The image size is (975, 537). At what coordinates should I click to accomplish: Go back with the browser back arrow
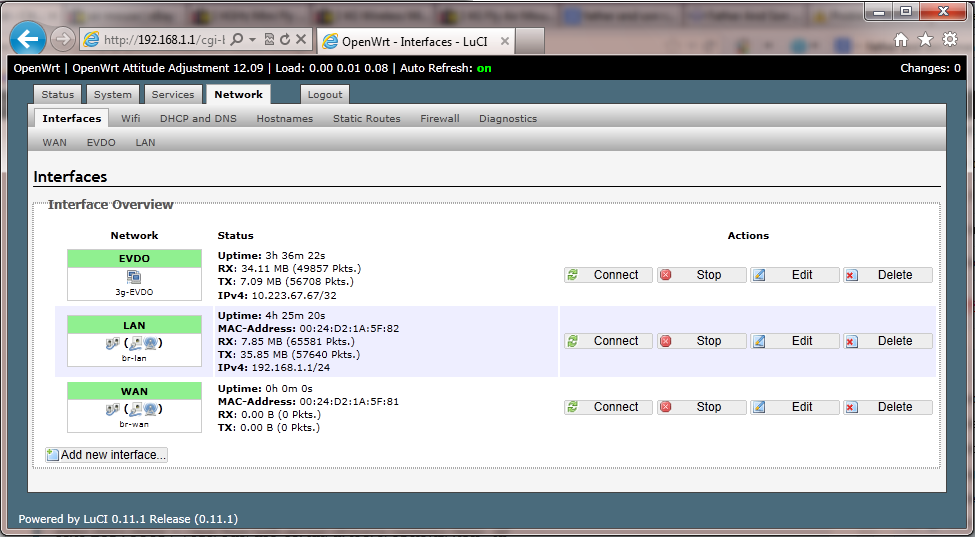pyautogui.click(x=28, y=40)
